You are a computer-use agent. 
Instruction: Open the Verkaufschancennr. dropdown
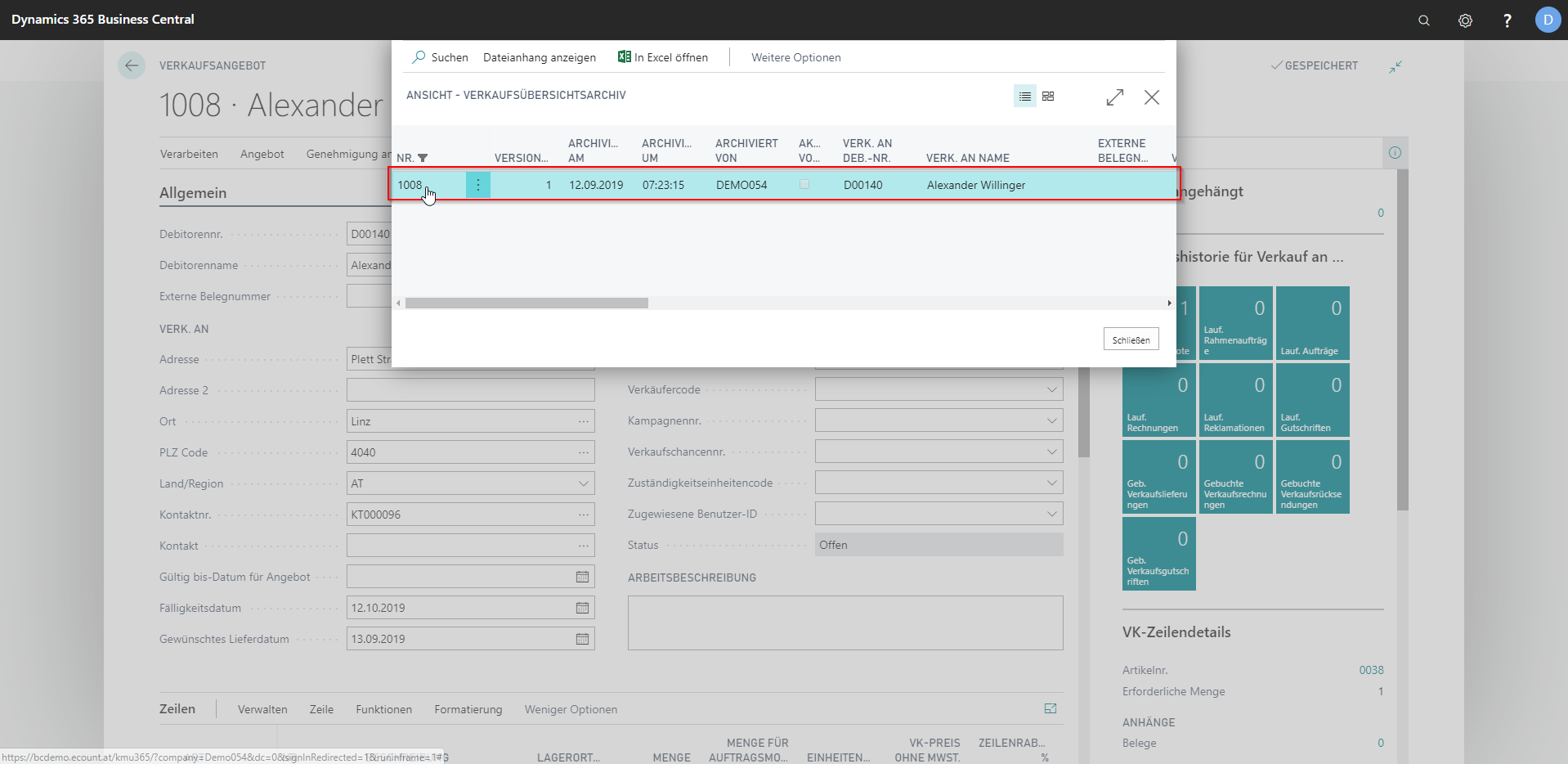(x=1052, y=452)
